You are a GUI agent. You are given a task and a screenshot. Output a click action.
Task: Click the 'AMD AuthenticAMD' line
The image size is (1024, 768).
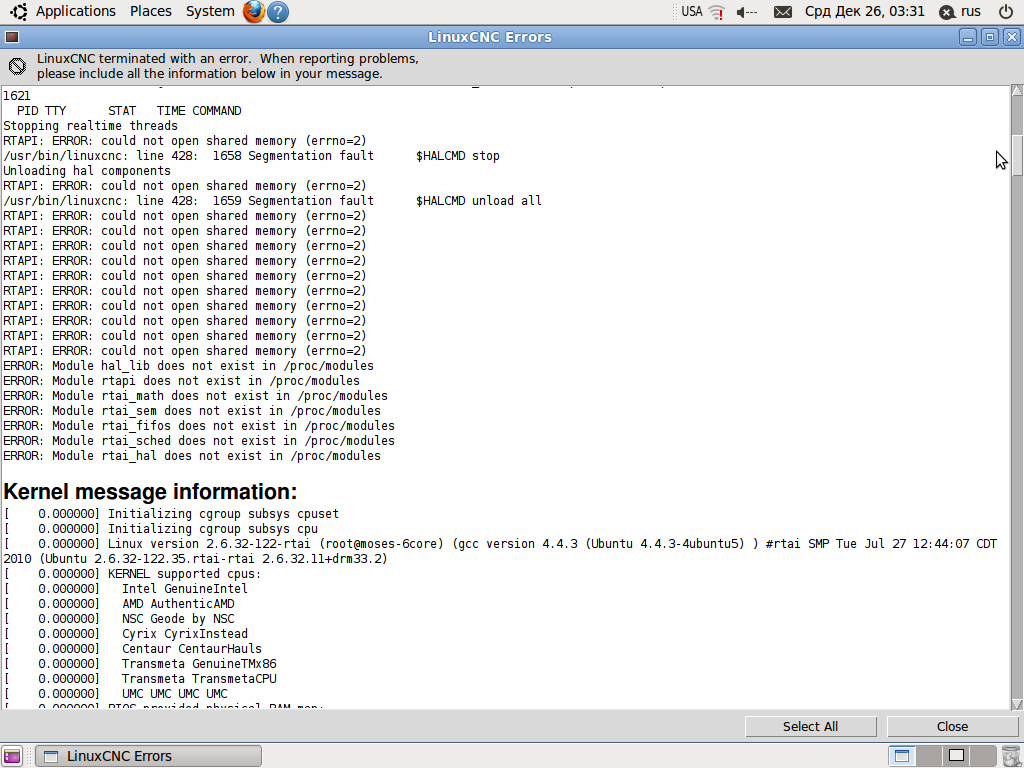[x=119, y=603]
